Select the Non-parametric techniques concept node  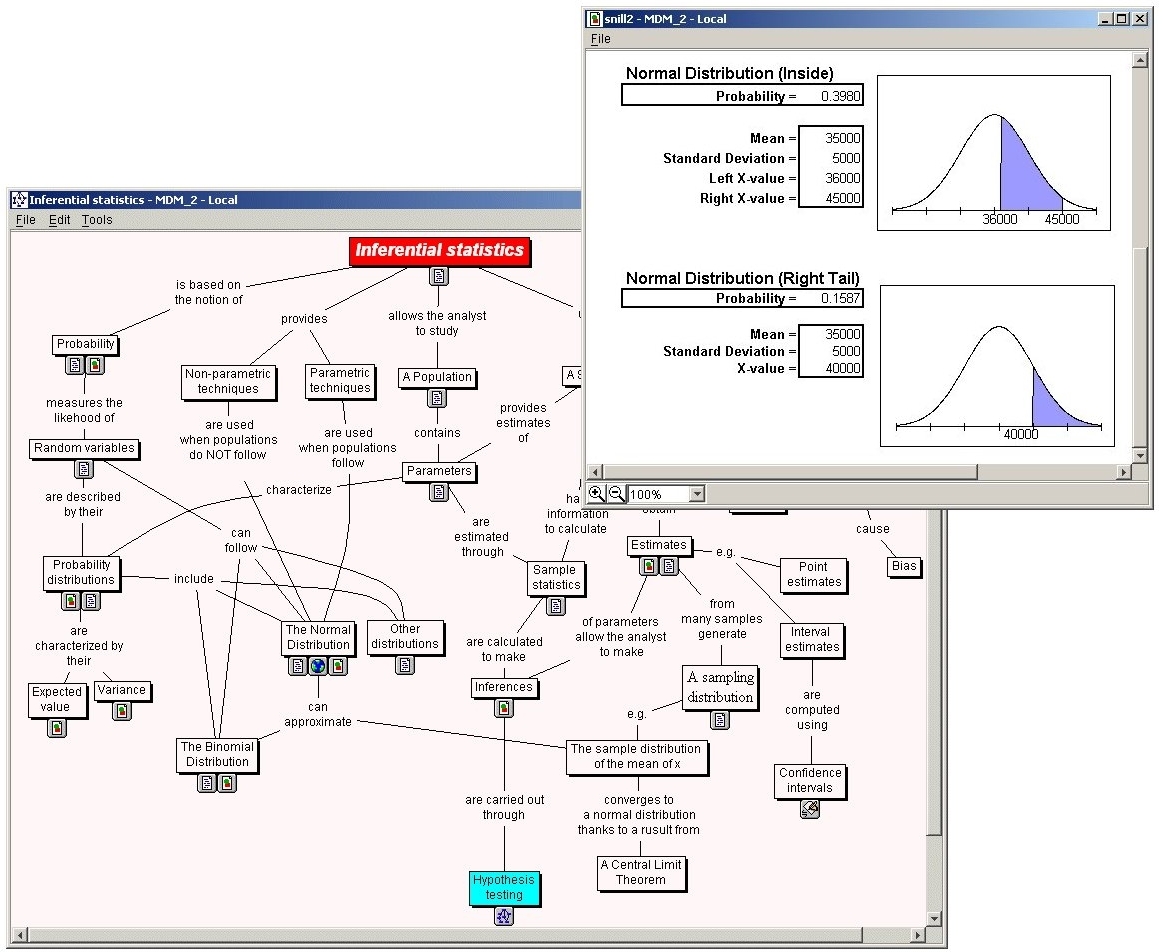click(228, 381)
